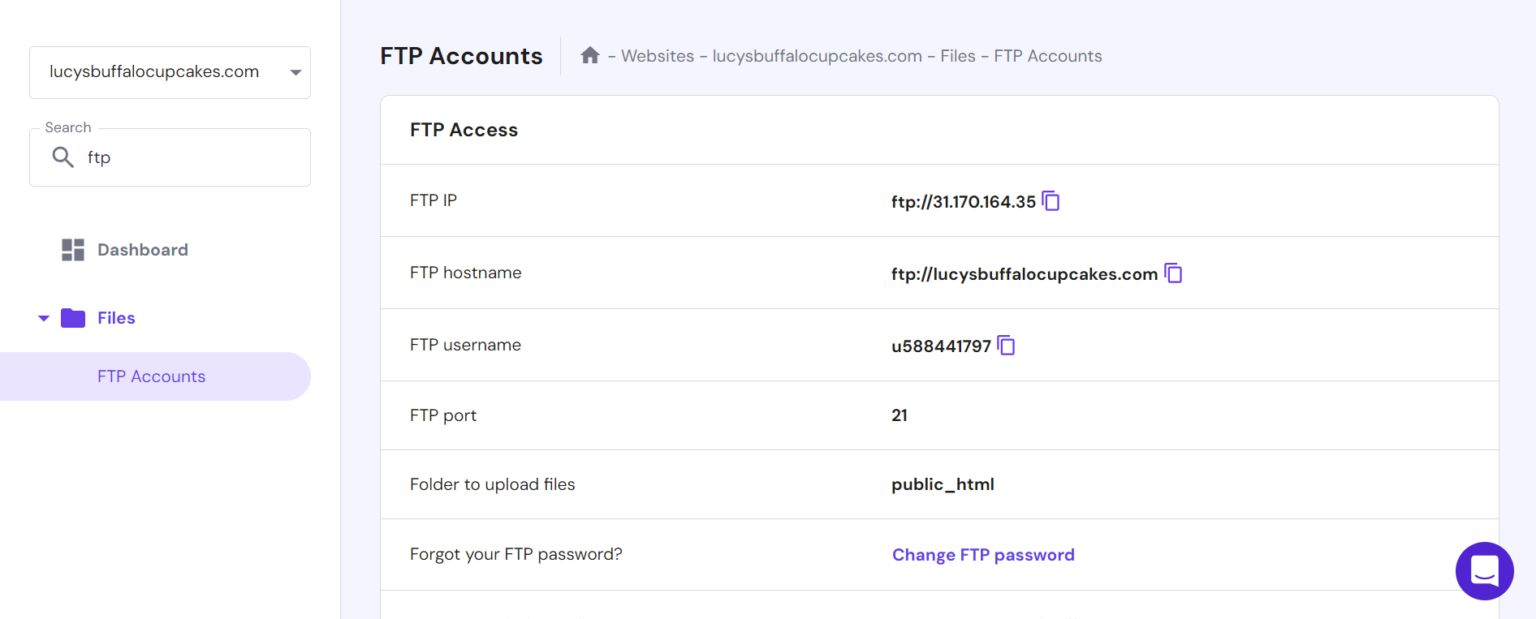This screenshot has width=1536, height=619.
Task: Click the home icon in the breadcrumb
Action: [x=590, y=55]
